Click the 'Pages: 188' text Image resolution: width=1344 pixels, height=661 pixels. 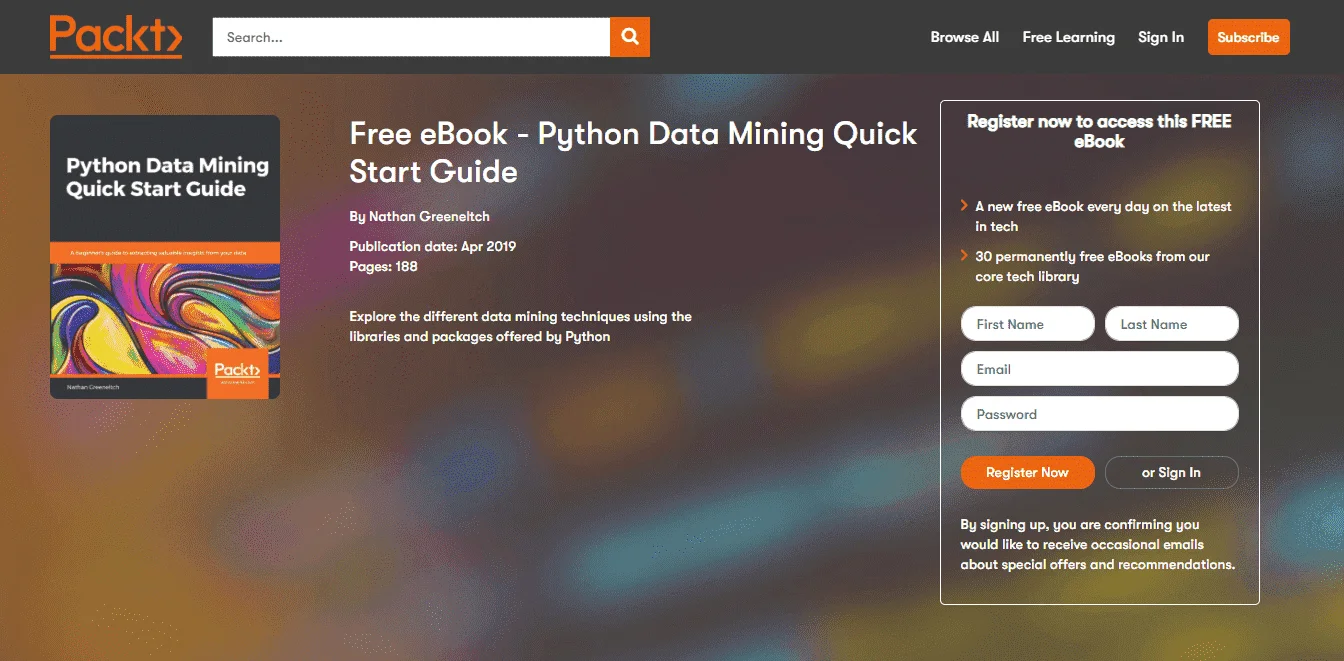click(x=383, y=266)
